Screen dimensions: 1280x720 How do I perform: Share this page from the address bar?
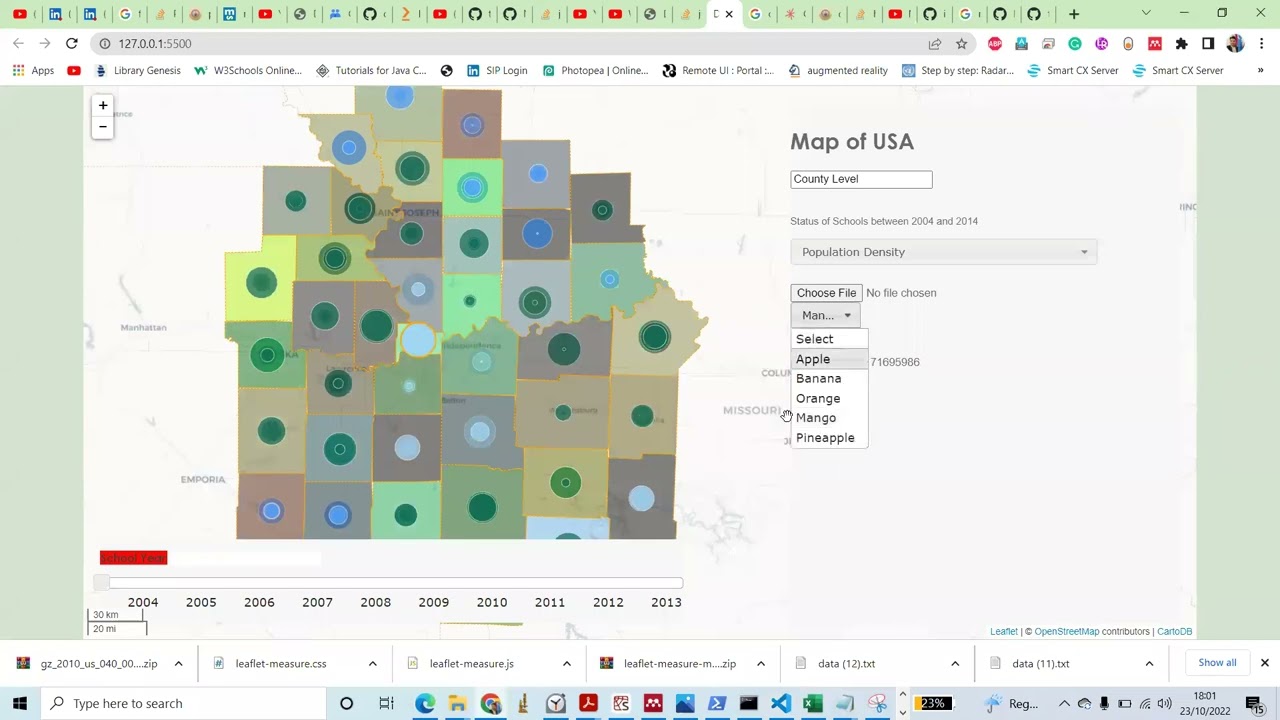(935, 44)
